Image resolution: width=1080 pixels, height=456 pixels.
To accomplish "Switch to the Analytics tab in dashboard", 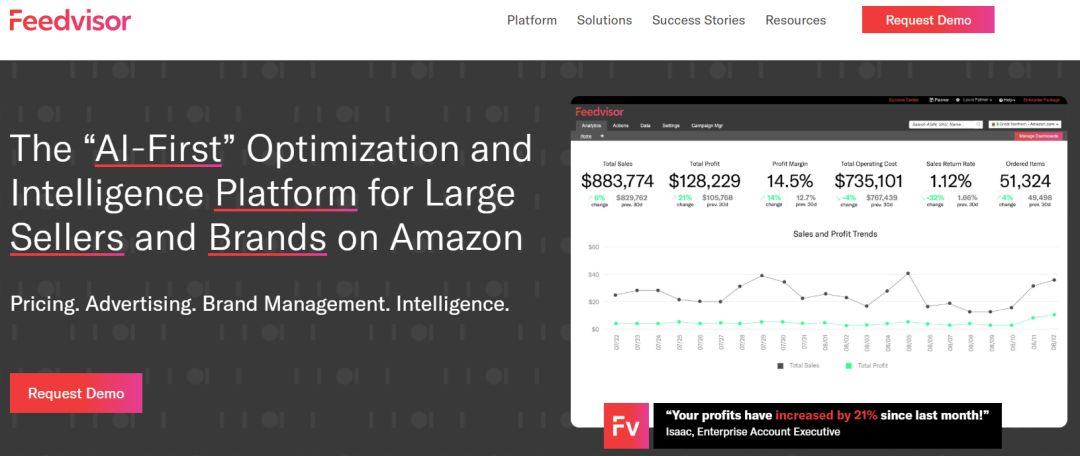I will point(591,125).
